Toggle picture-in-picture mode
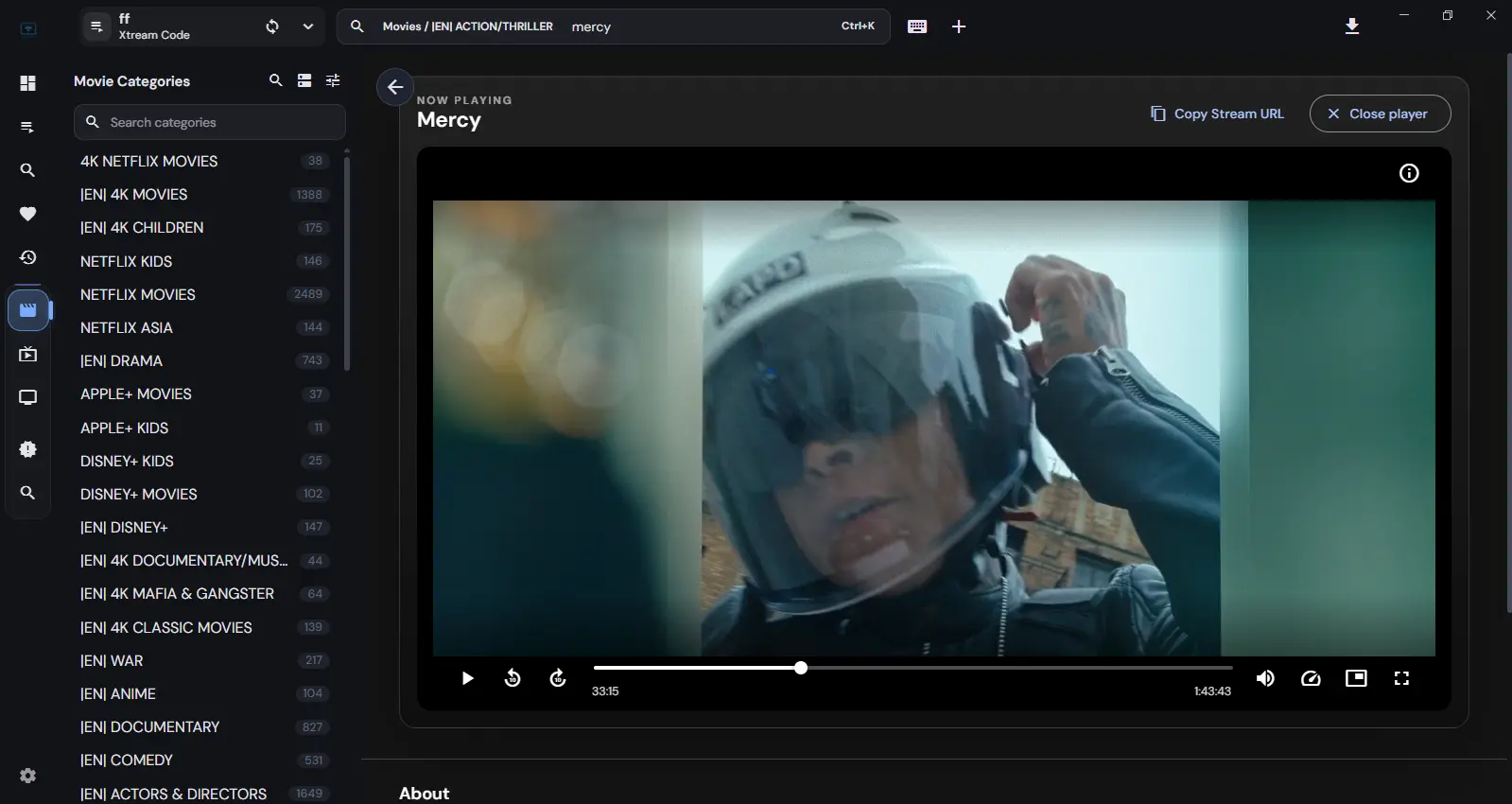 (1356, 678)
